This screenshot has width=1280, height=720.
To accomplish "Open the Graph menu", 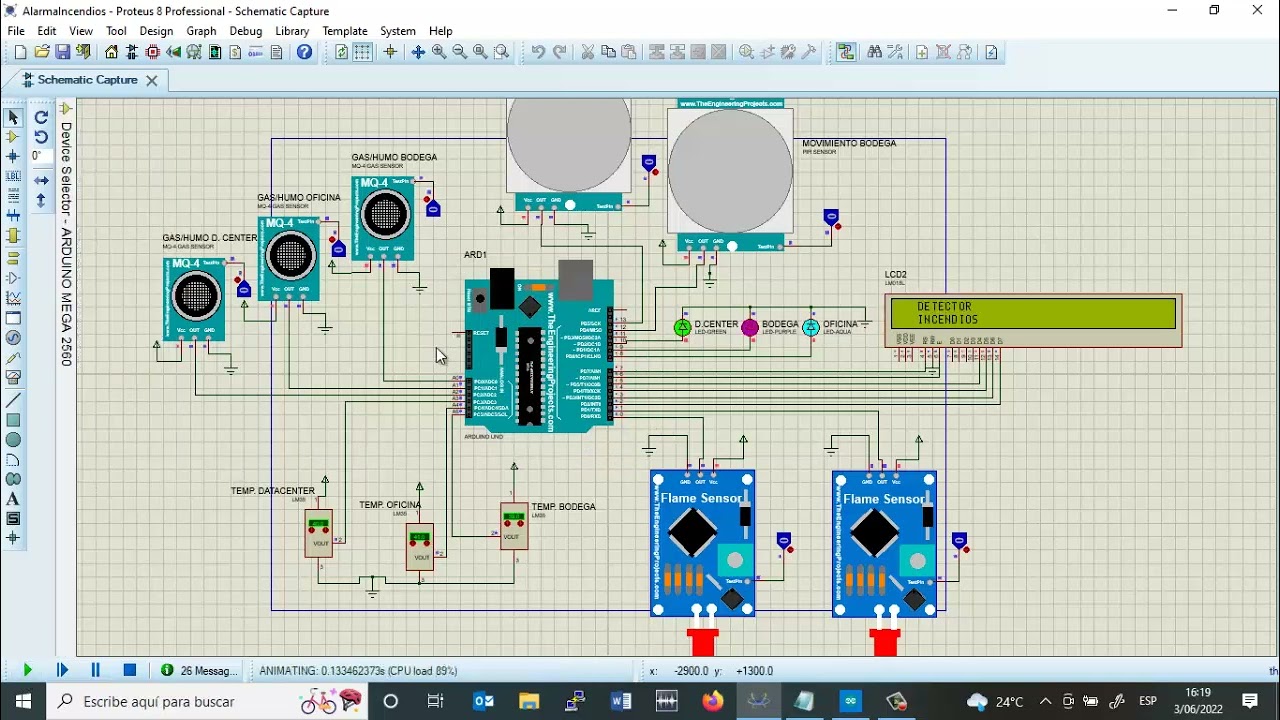I will pos(201,31).
